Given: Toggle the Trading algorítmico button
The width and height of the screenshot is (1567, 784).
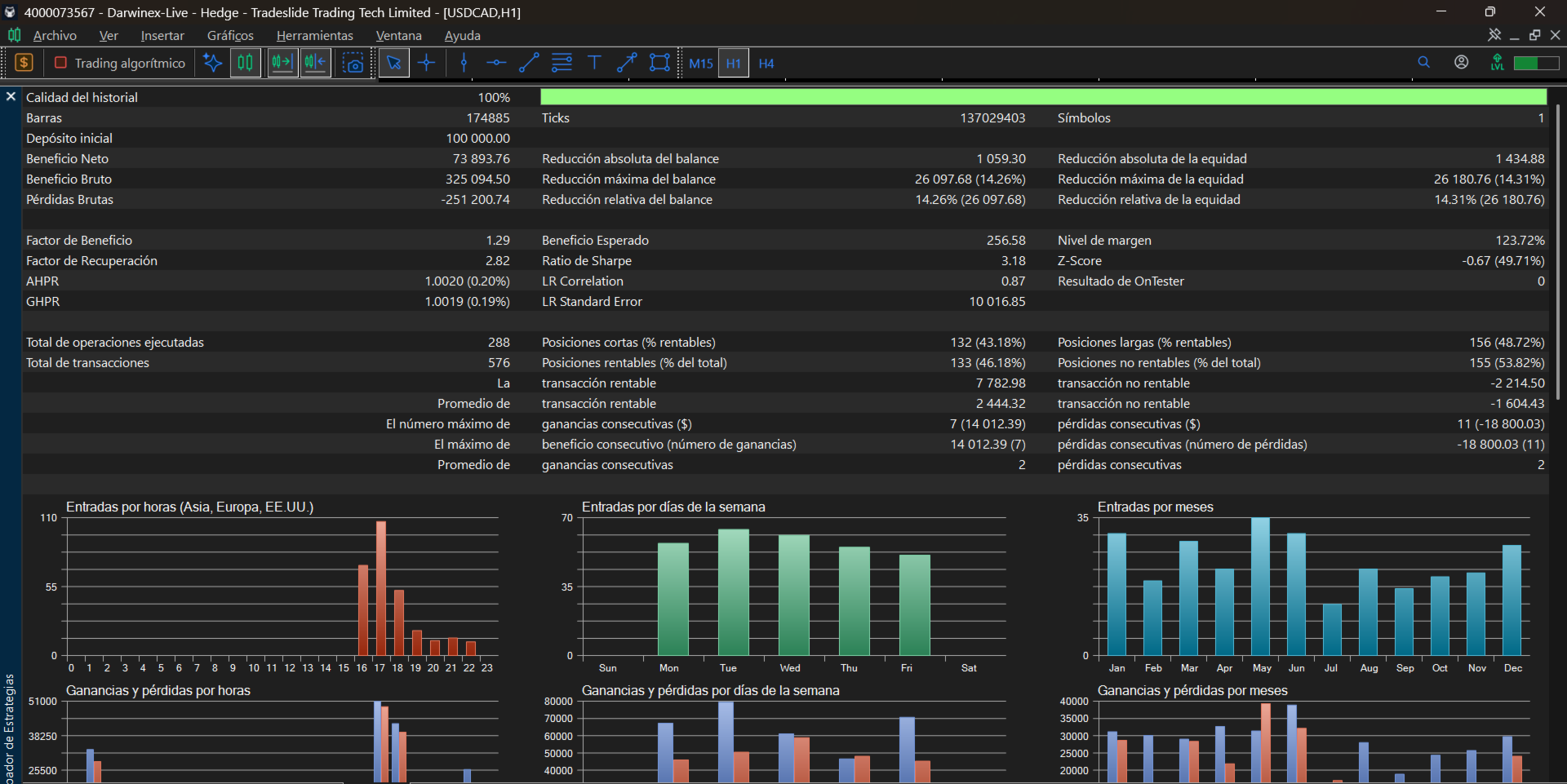Looking at the screenshot, I should pos(119,63).
